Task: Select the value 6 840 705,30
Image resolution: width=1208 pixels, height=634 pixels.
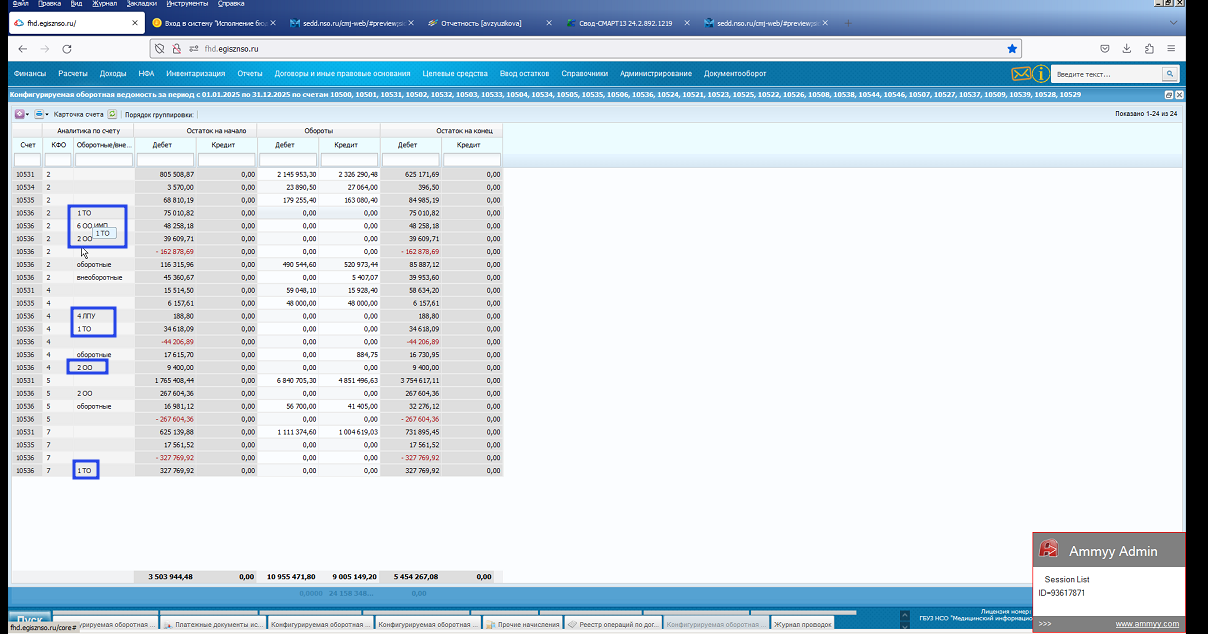Action: coord(296,381)
